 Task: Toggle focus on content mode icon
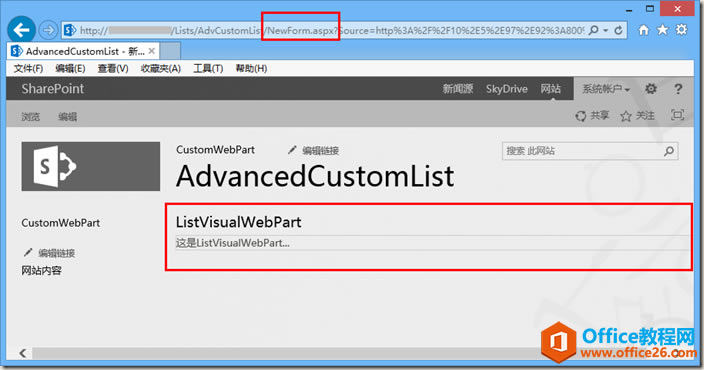click(x=677, y=115)
